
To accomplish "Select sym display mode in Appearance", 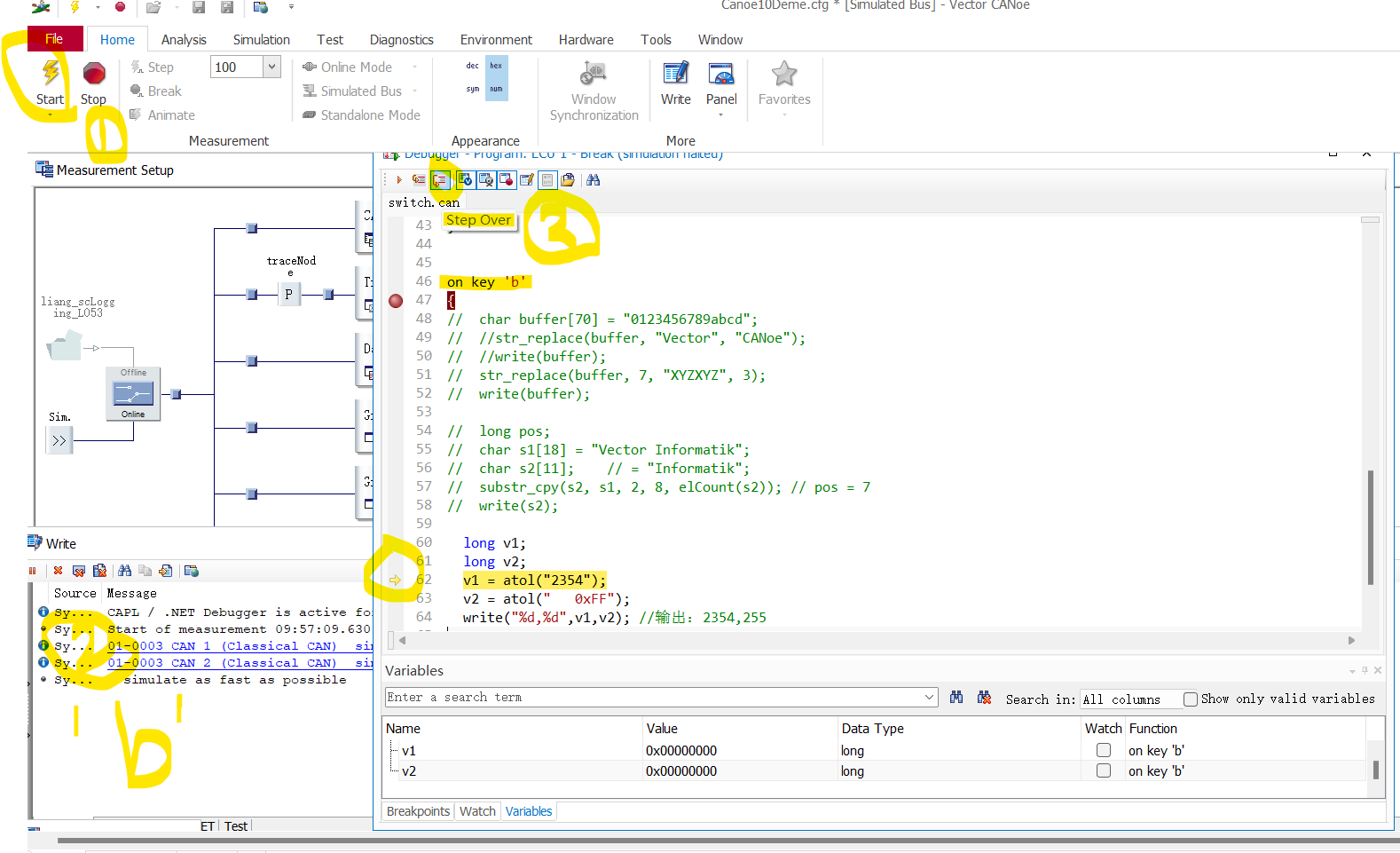I will (472, 89).
